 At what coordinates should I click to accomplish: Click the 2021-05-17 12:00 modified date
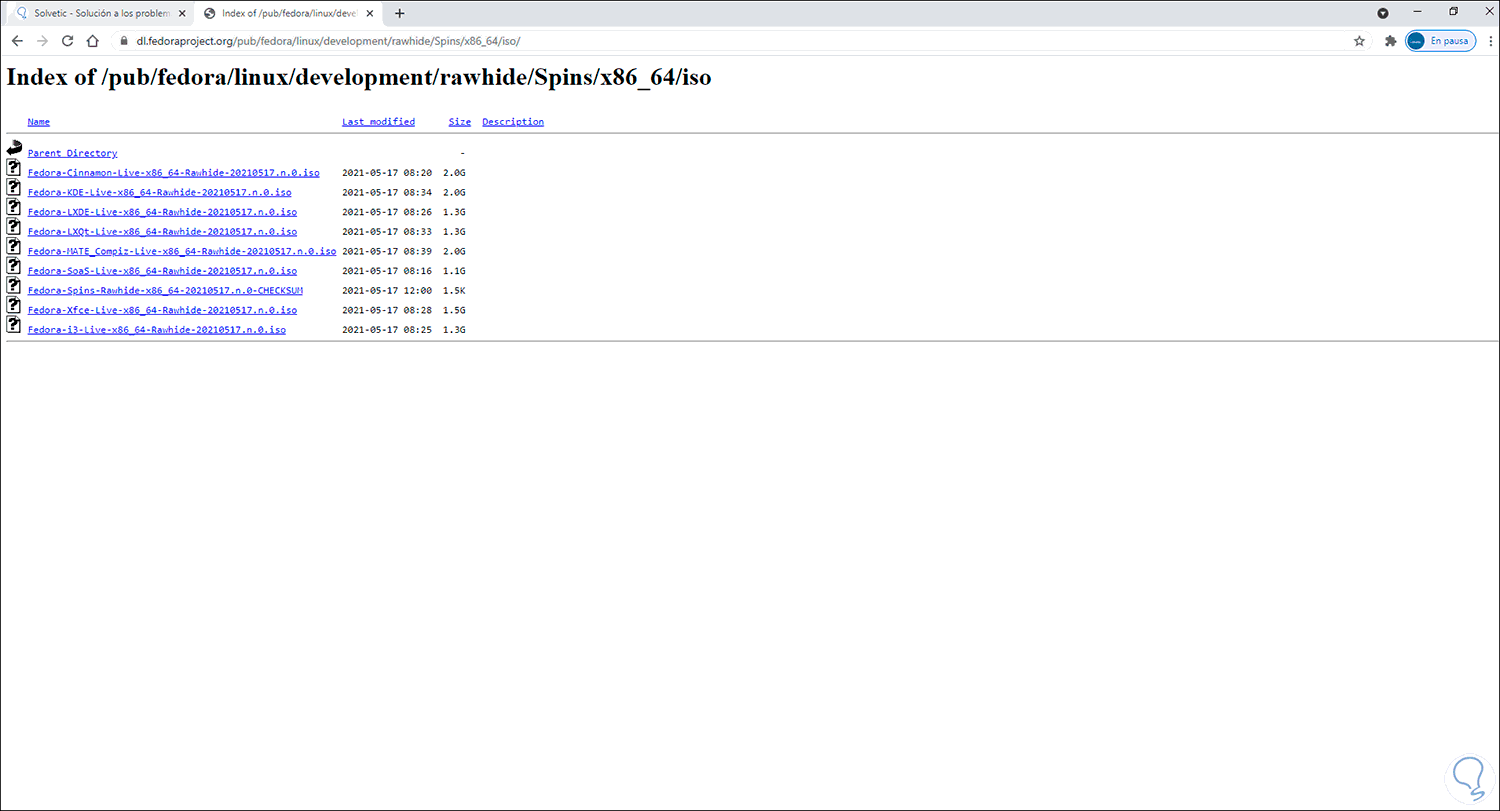coord(387,290)
